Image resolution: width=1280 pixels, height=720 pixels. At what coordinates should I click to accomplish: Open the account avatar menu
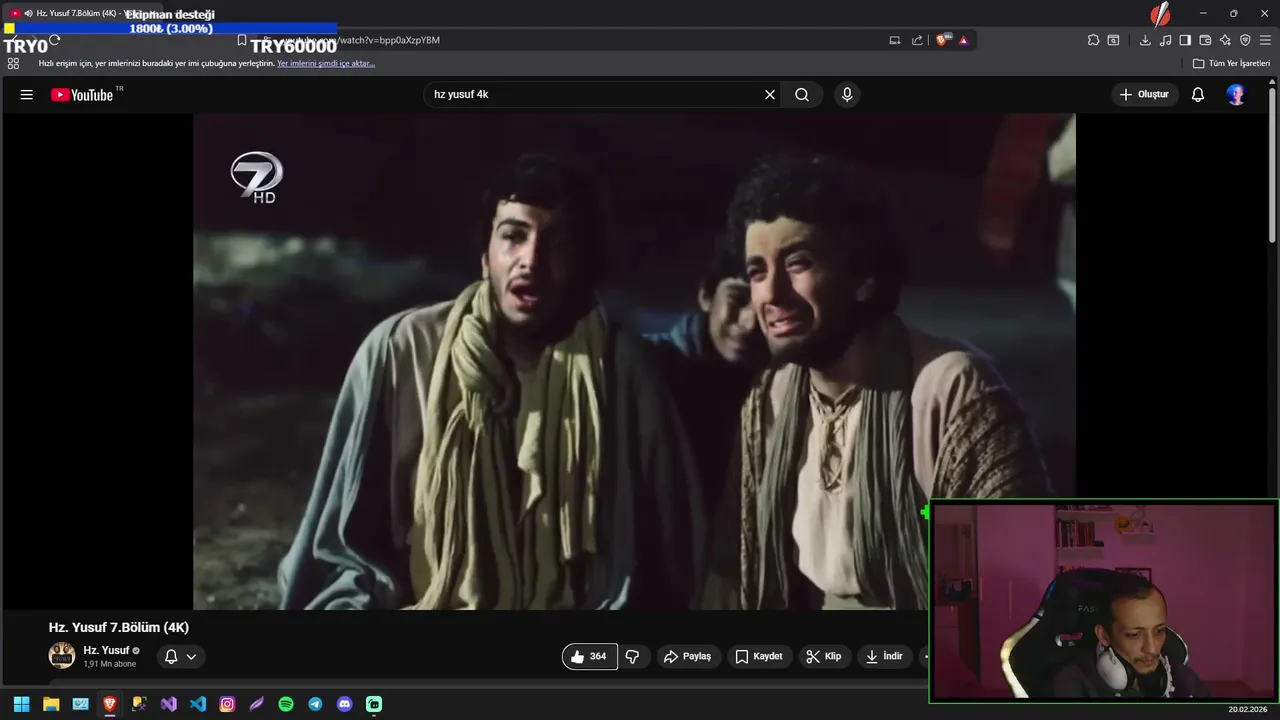coord(1237,94)
